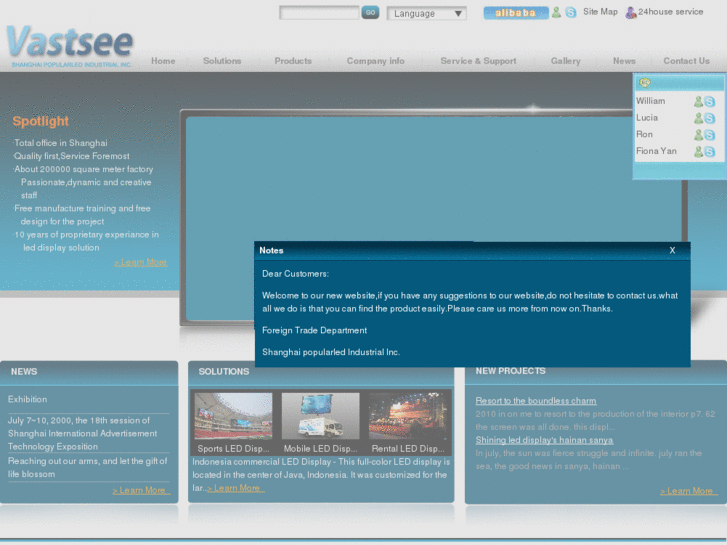Click William's Skype icon
The height and width of the screenshot is (545, 727).
pyautogui.click(x=709, y=102)
